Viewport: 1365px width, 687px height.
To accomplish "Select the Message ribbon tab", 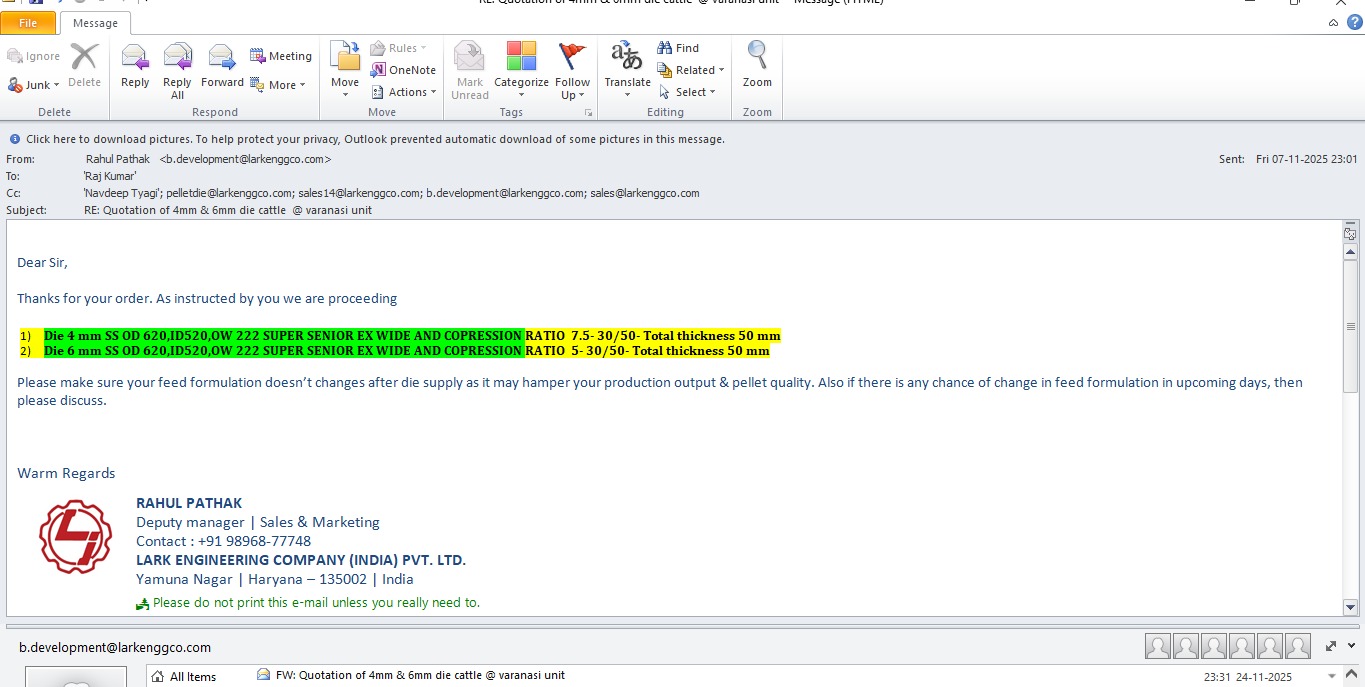I will point(95,23).
